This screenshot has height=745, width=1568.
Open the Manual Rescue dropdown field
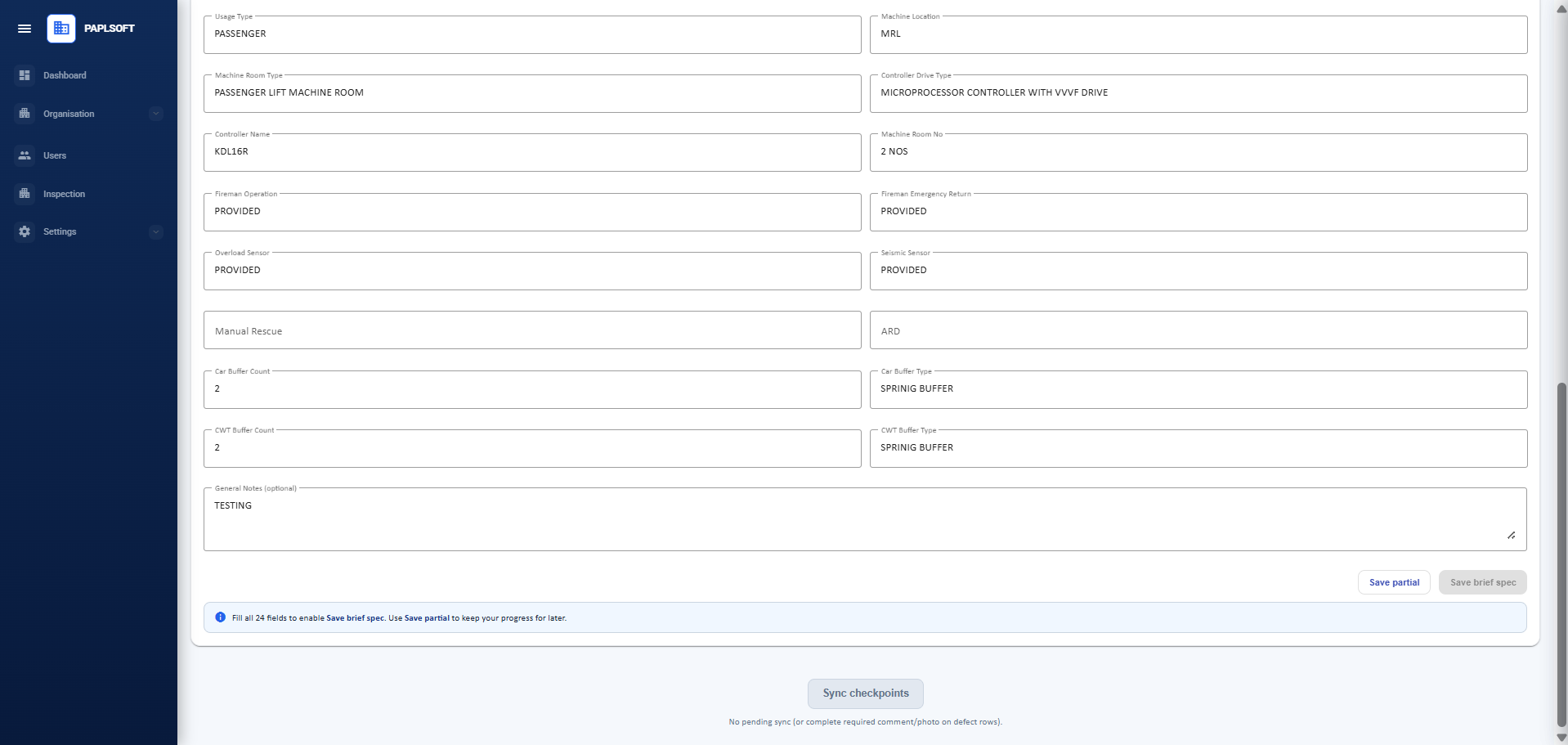pos(532,330)
